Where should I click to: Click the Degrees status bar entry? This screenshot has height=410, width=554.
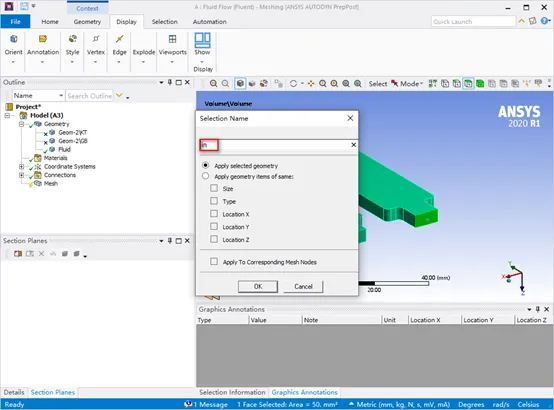click(x=471, y=404)
